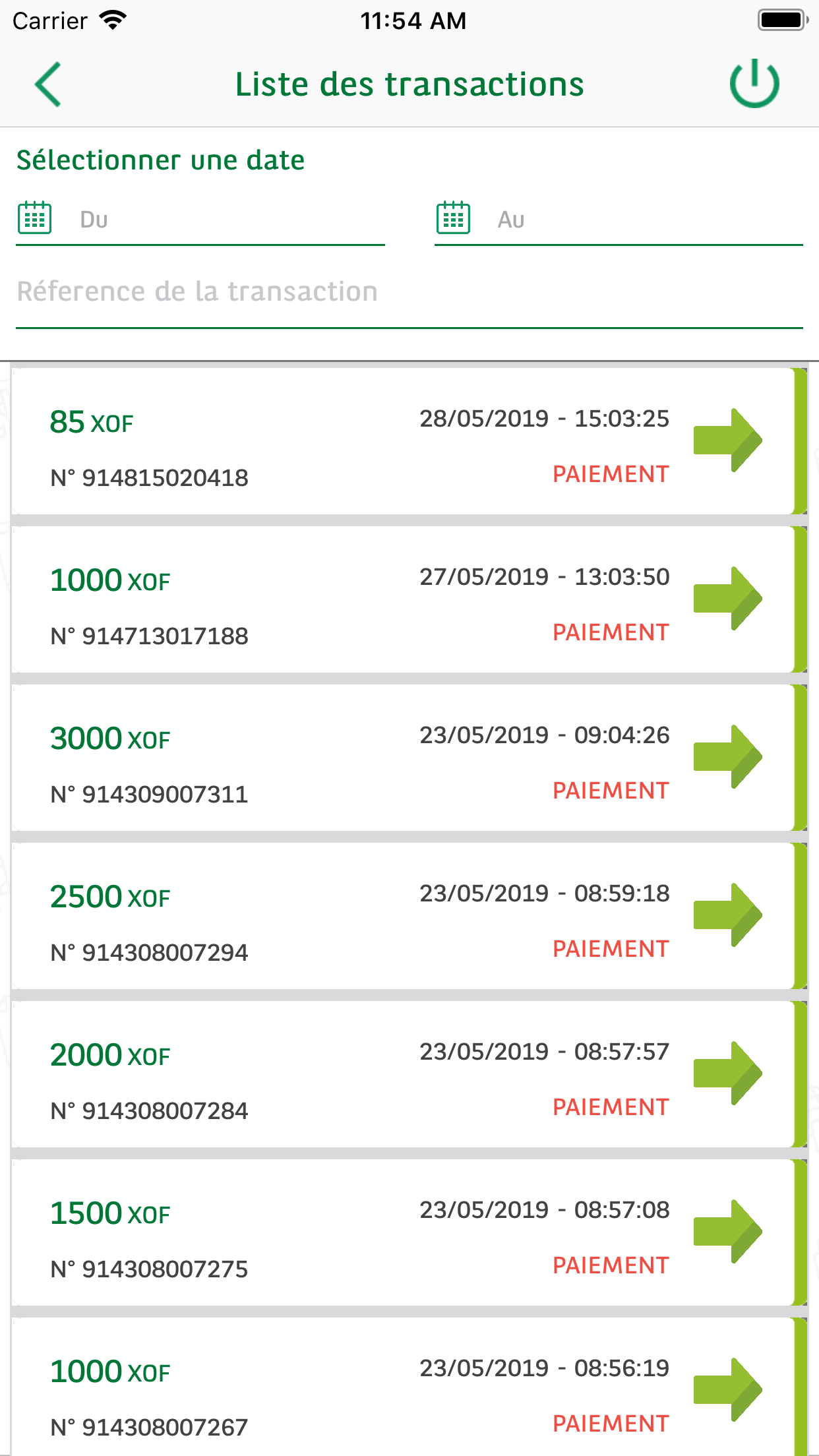Image resolution: width=819 pixels, height=1456 pixels.
Task: Tap arrow for transaction N° 914713017188
Action: pyautogui.click(x=727, y=598)
